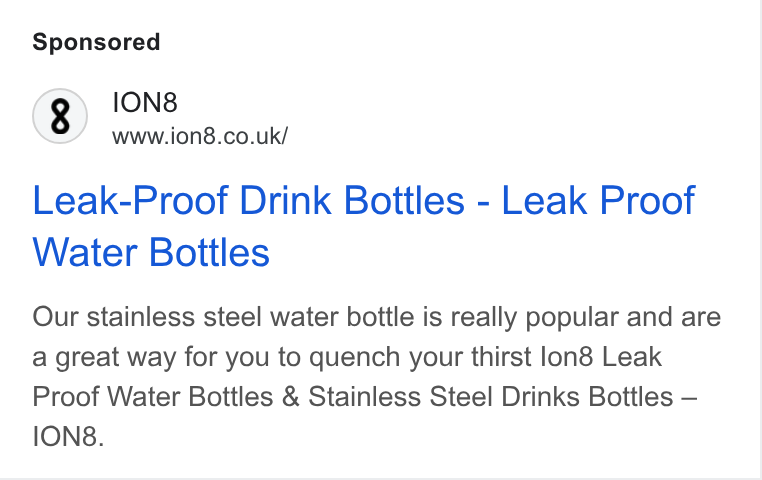
Task: Visit the www.ion8.co.uk URL text
Action: click(200, 136)
